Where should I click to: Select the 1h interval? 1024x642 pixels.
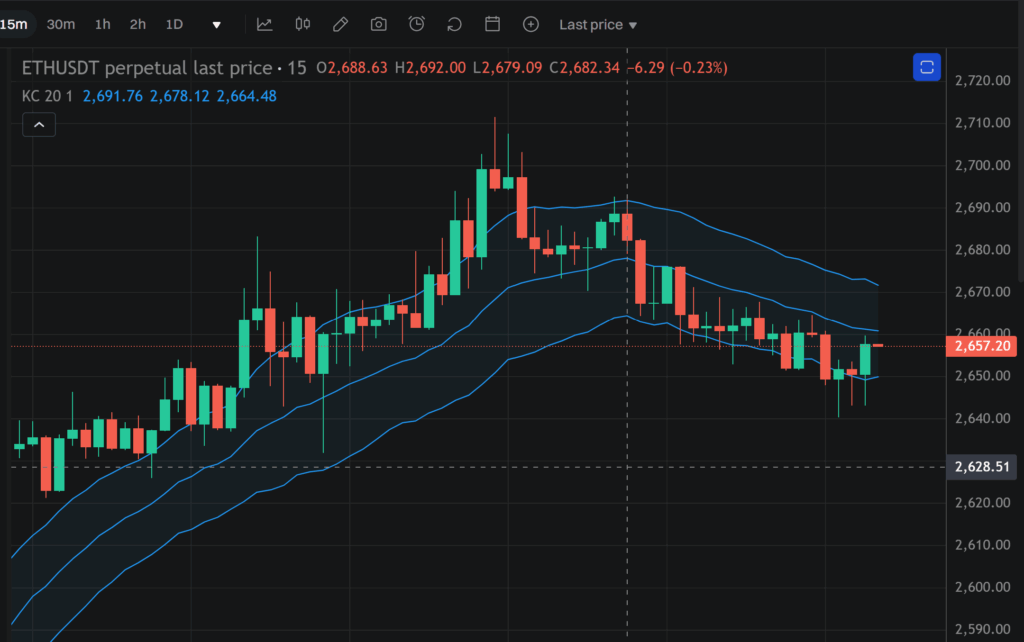pos(102,24)
